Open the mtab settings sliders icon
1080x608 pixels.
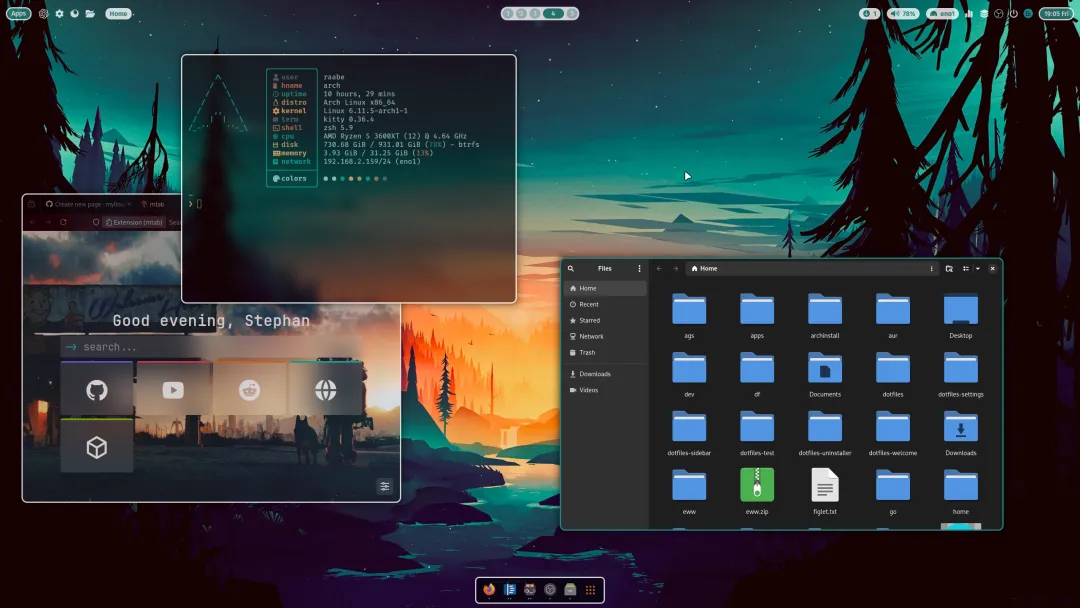pyautogui.click(x=385, y=486)
